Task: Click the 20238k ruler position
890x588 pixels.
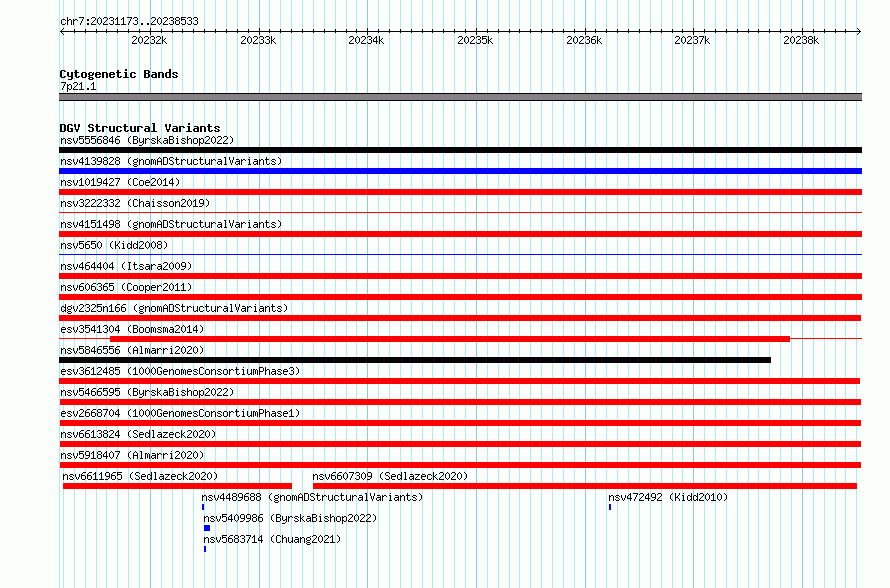Action: click(x=801, y=40)
